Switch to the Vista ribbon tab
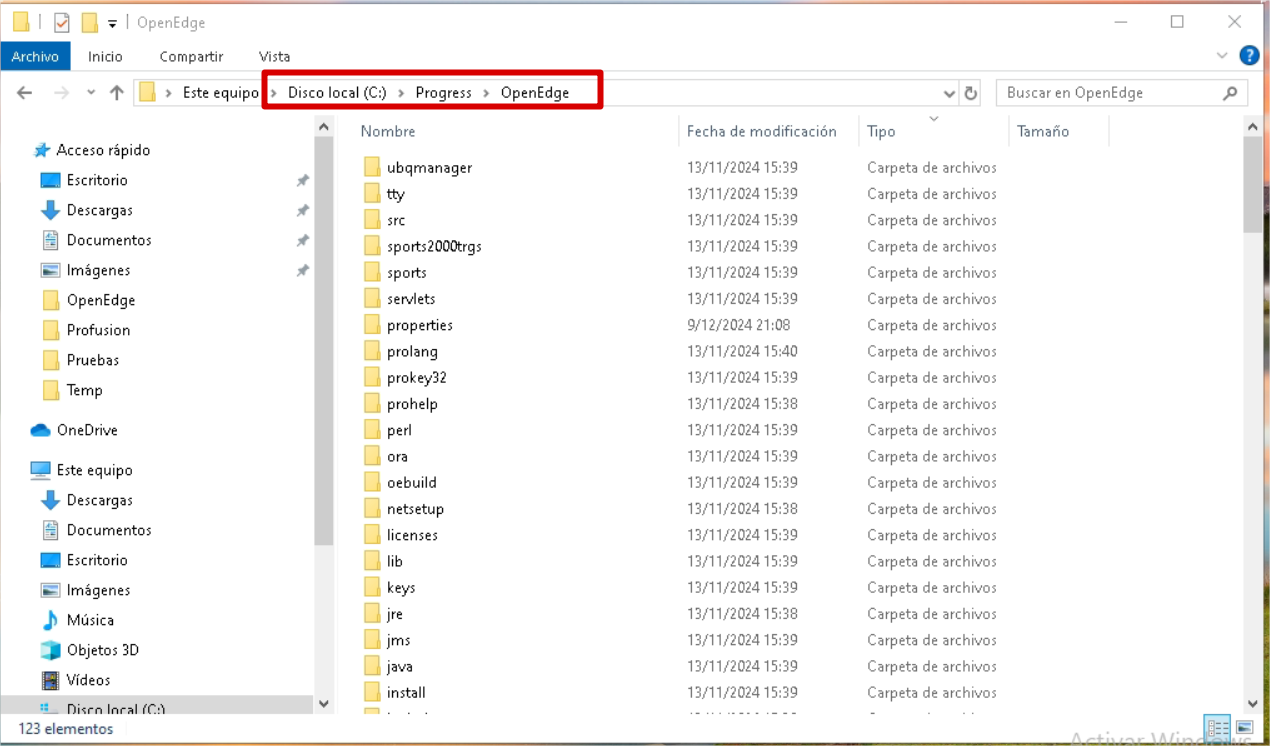Image resolution: width=1270 pixels, height=746 pixels. pos(274,57)
